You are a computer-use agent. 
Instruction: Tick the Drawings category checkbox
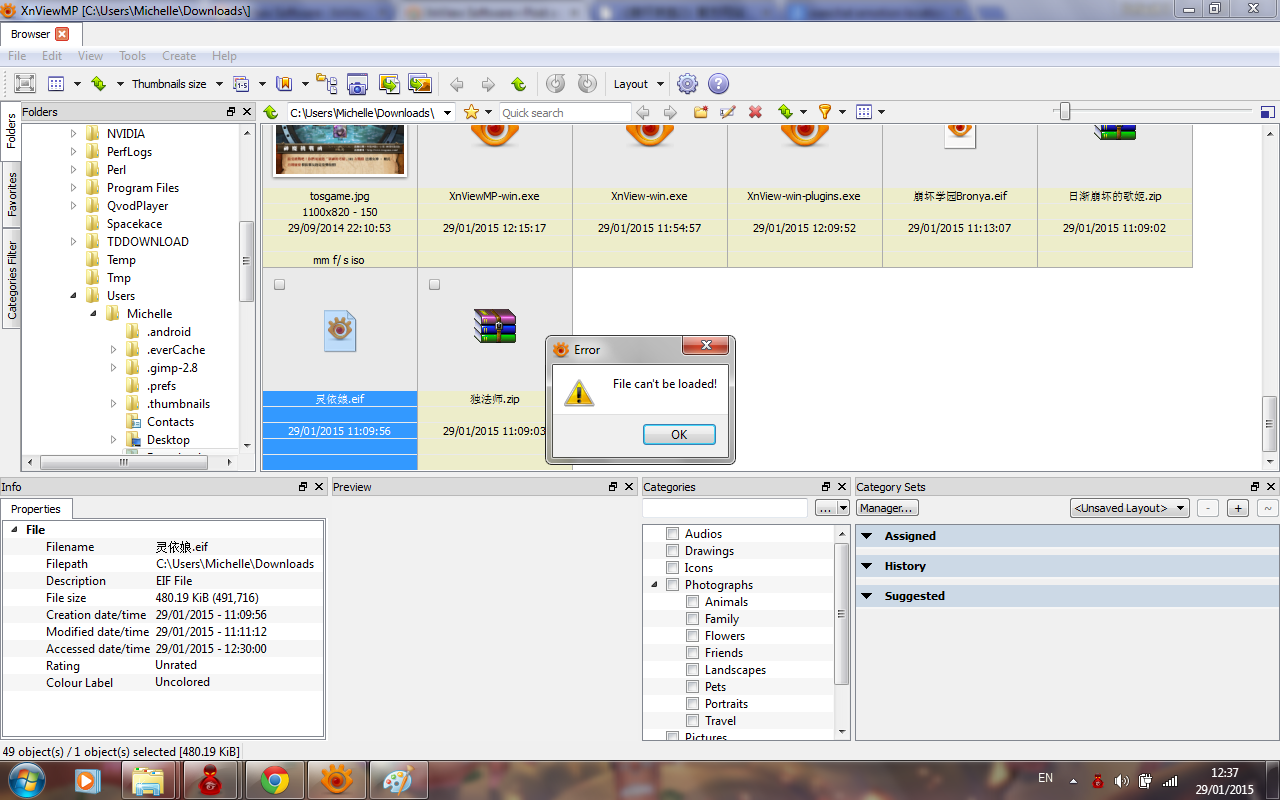[673, 551]
